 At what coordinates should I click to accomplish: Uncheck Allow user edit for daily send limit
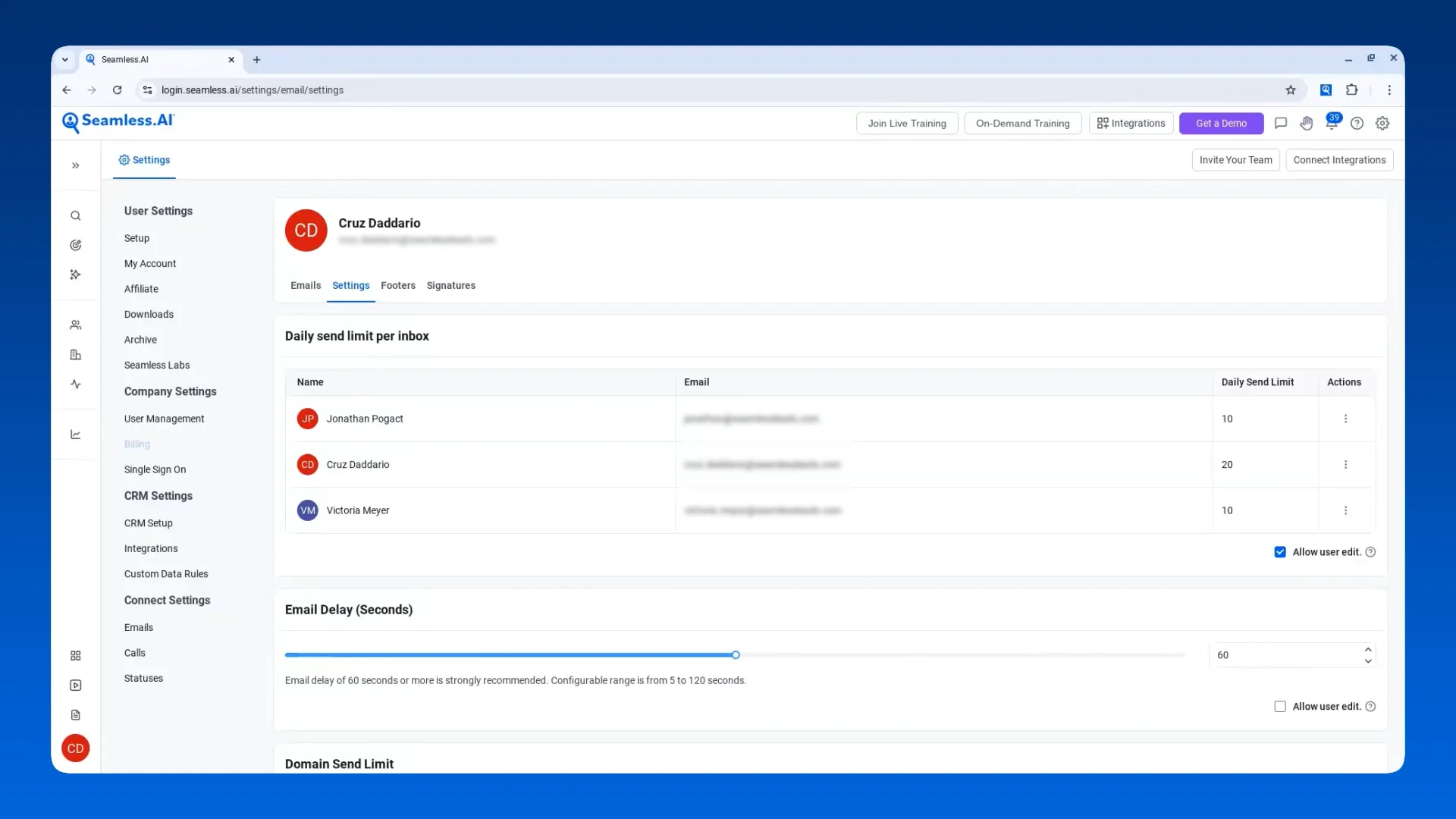[x=1280, y=552]
